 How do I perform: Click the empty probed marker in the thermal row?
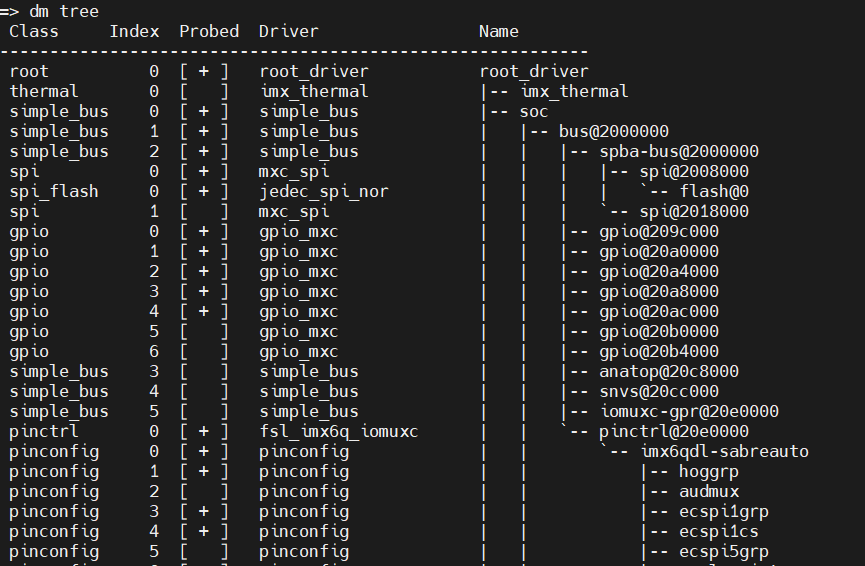point(204,92)
